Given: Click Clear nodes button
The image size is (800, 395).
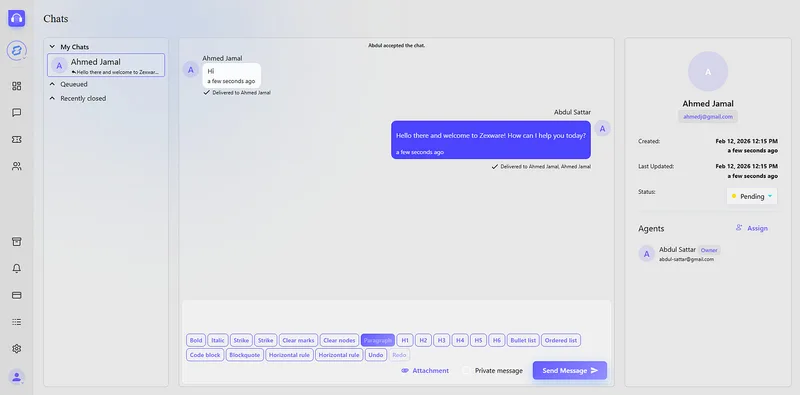Looking at the screenshot, I should click(x=339, y=340).
